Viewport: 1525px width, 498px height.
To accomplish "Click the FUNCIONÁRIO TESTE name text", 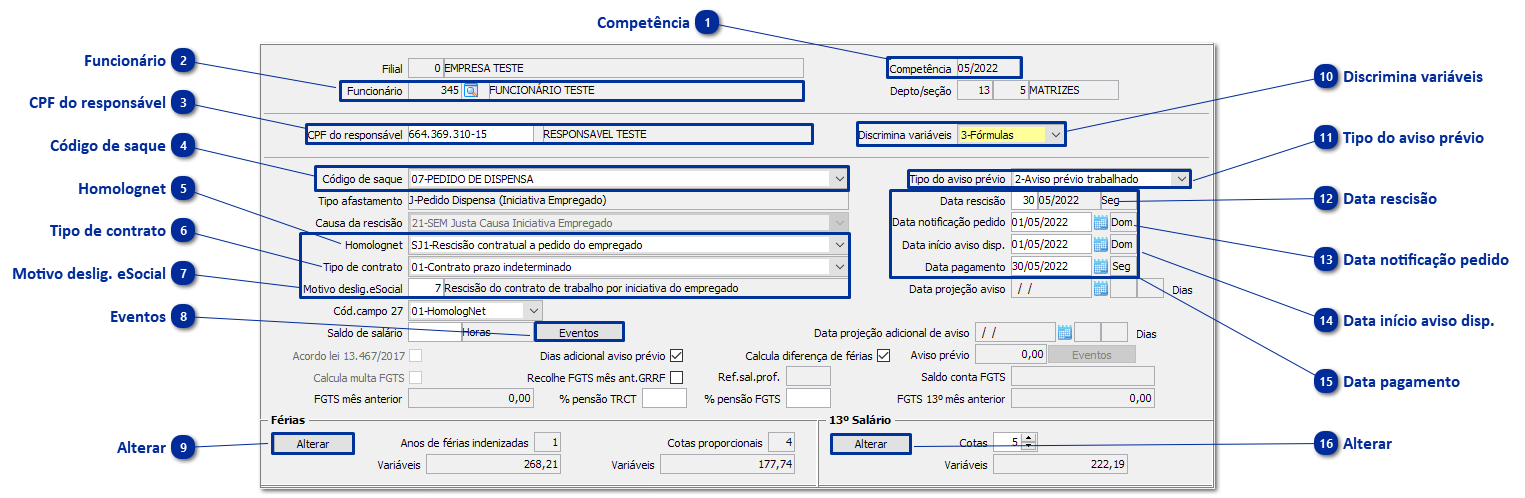I will coord(541,90).
